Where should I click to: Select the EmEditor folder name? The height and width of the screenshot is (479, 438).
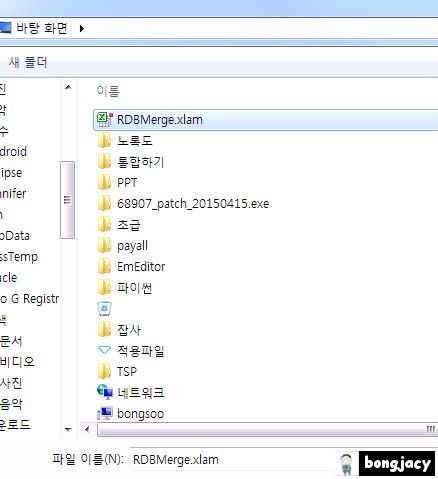click(x=141, y=267)
